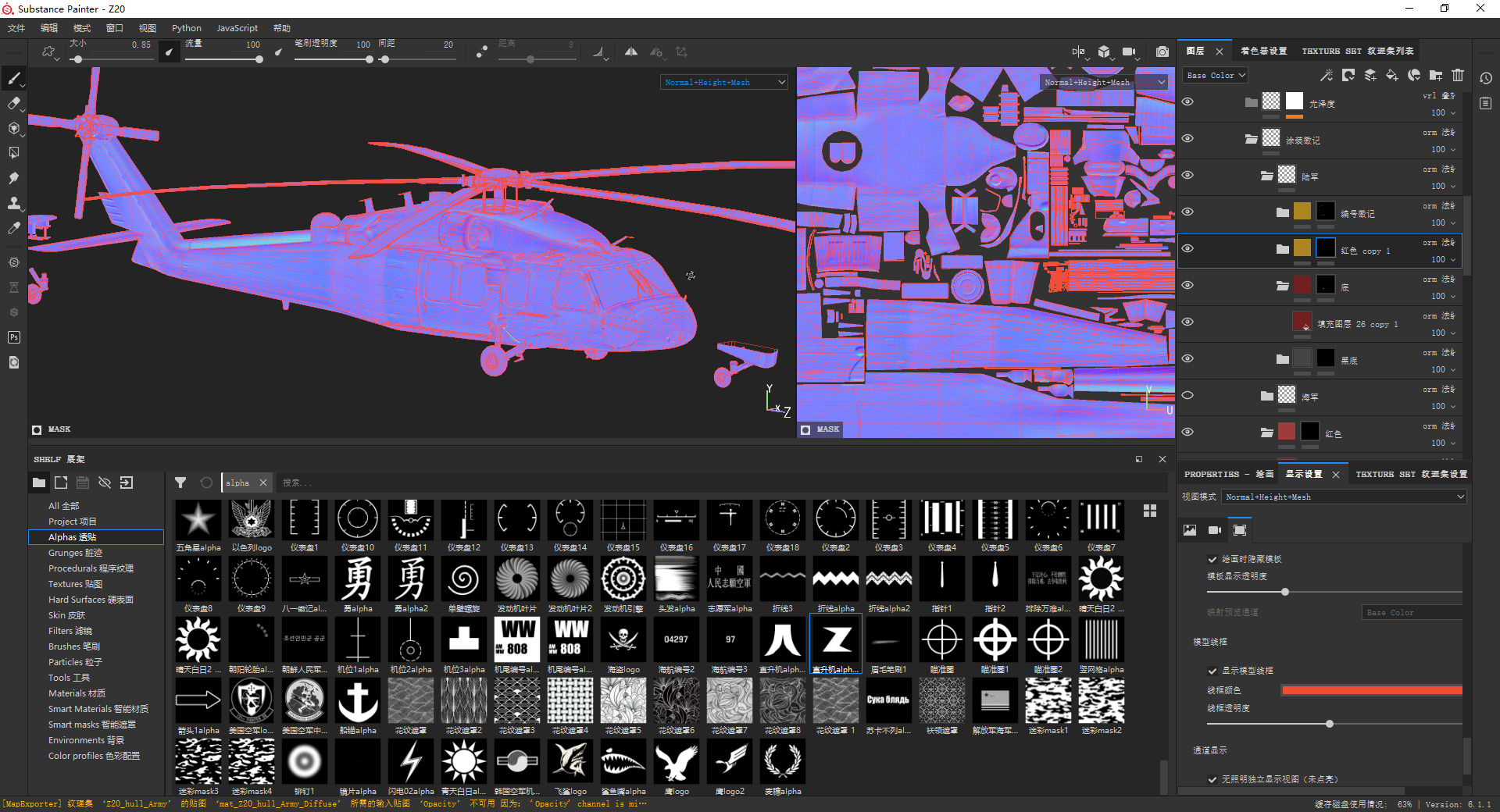1500x812 pixels.
Task: Select Smart Materials 智能材质 category
Action: tap(98, 709)
